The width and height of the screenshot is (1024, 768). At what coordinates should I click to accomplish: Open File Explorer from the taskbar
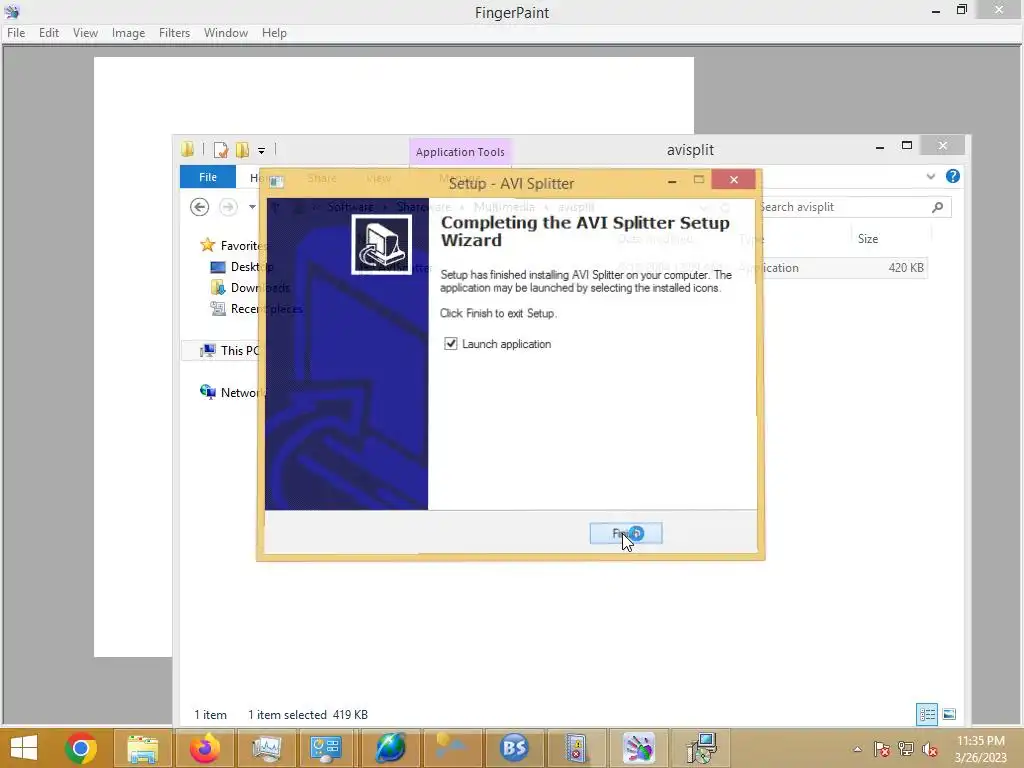click(x=142, y=748)
